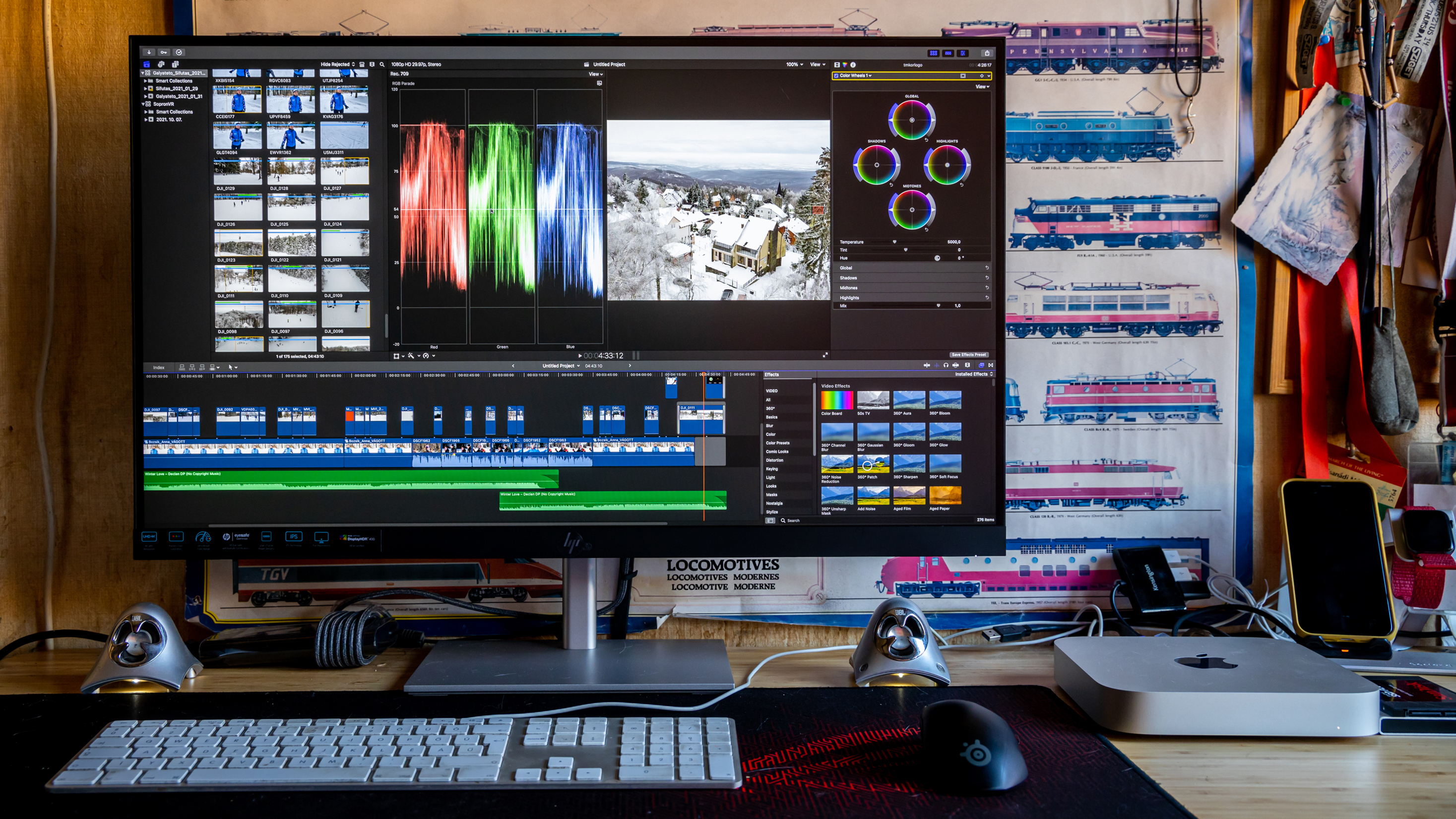Open the Photos and Audio sidebar
The width and height of the screenshot is (1456, 819).
(161, 64)
